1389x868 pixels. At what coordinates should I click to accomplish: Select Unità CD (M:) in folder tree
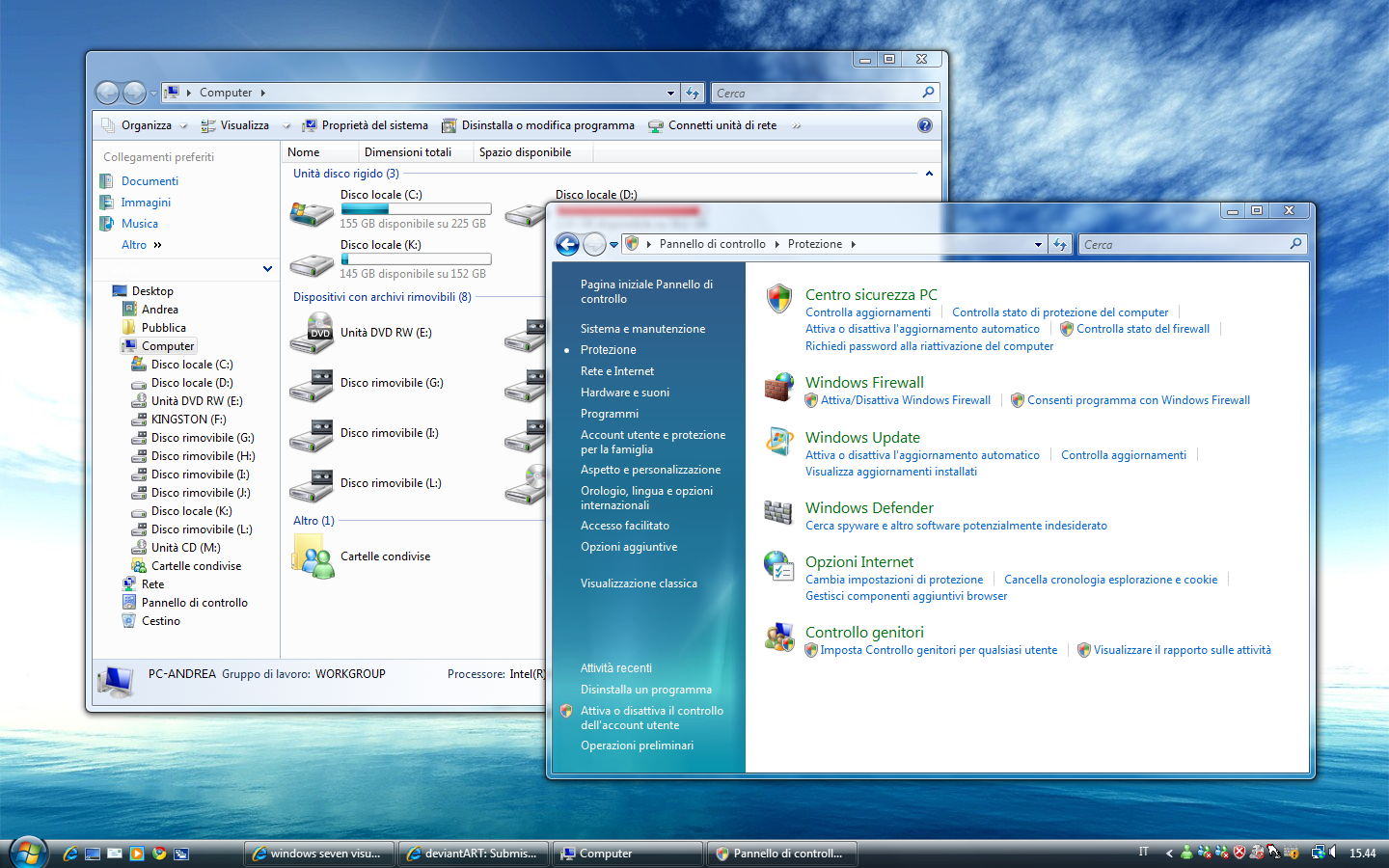pyautogui.click(x=185, y=548)
